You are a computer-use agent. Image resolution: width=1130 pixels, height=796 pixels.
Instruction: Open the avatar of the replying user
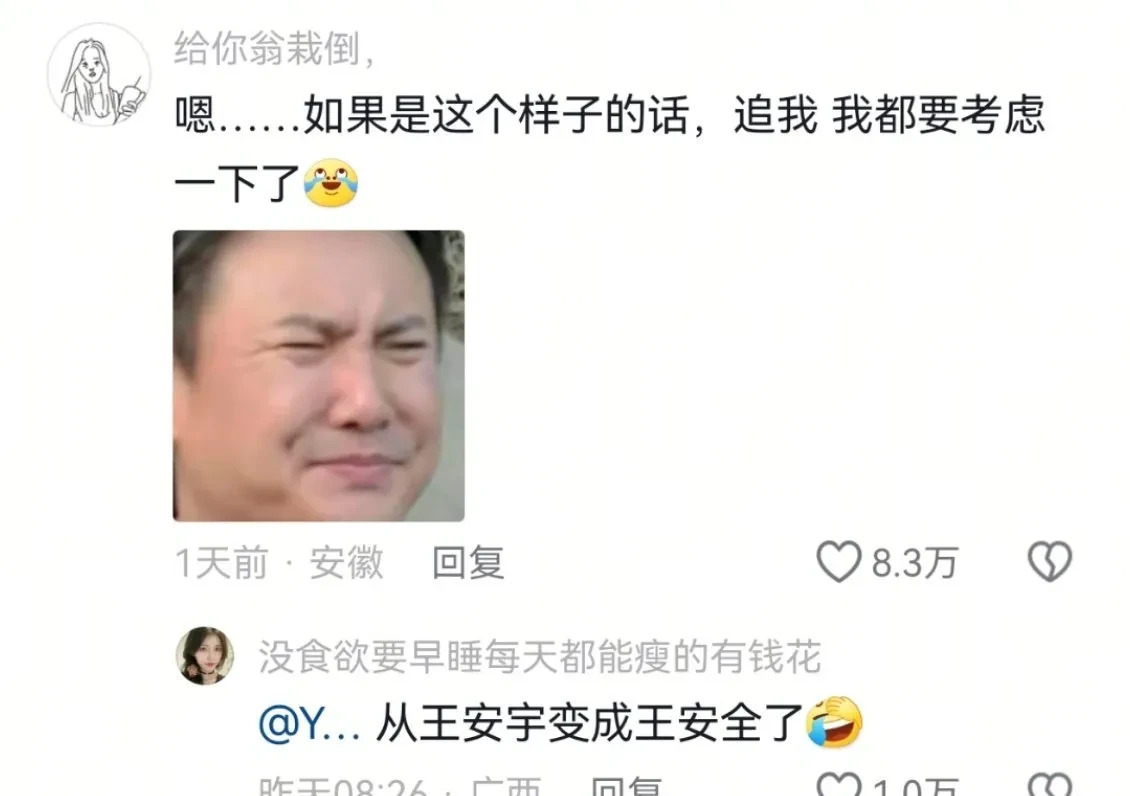click(205, 655)
